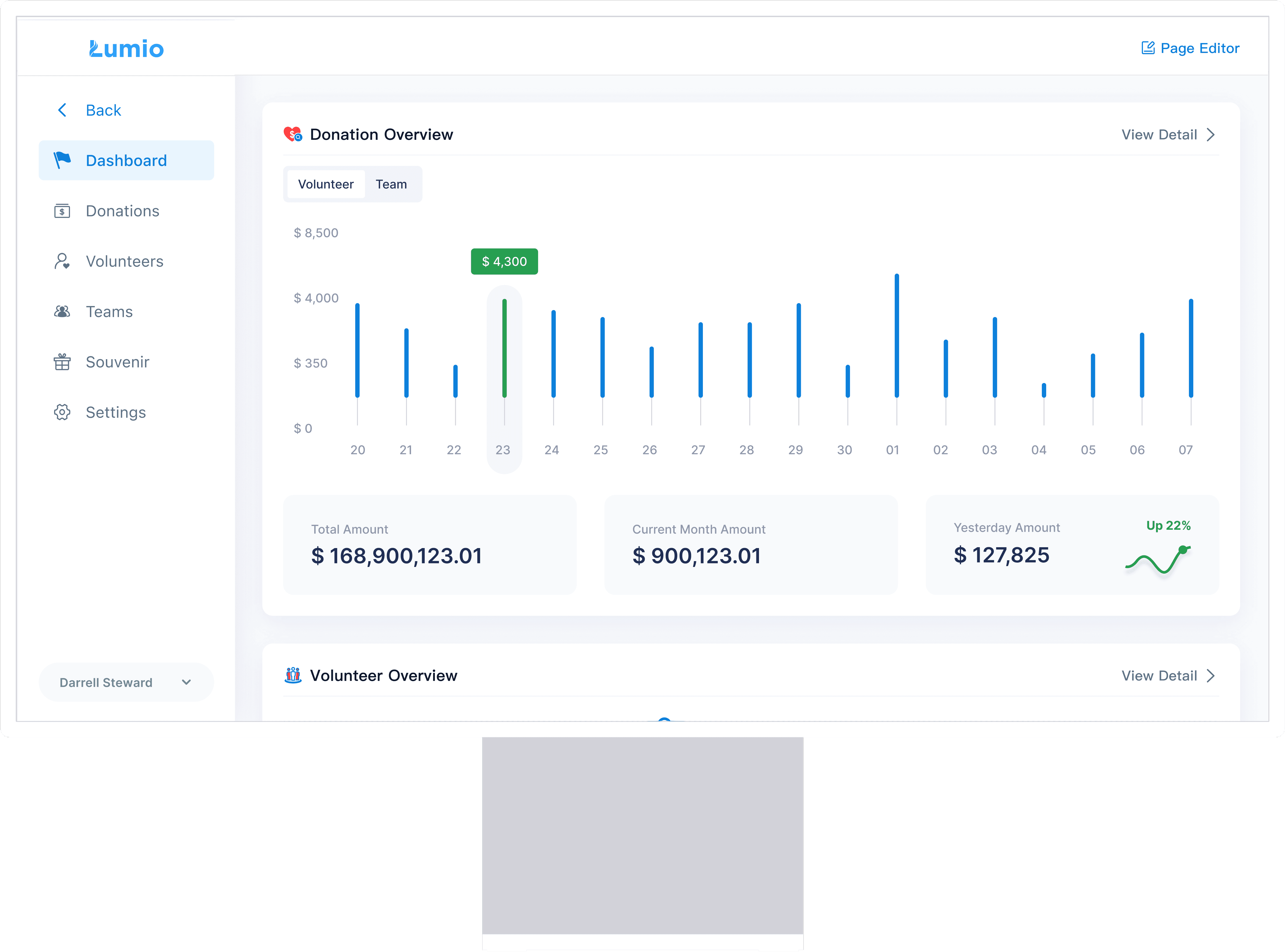Viewport: 1286px width, 952px height.
Task: Open Volunteer Overview View Detail chevron
Action: (x=1210, y=675)
